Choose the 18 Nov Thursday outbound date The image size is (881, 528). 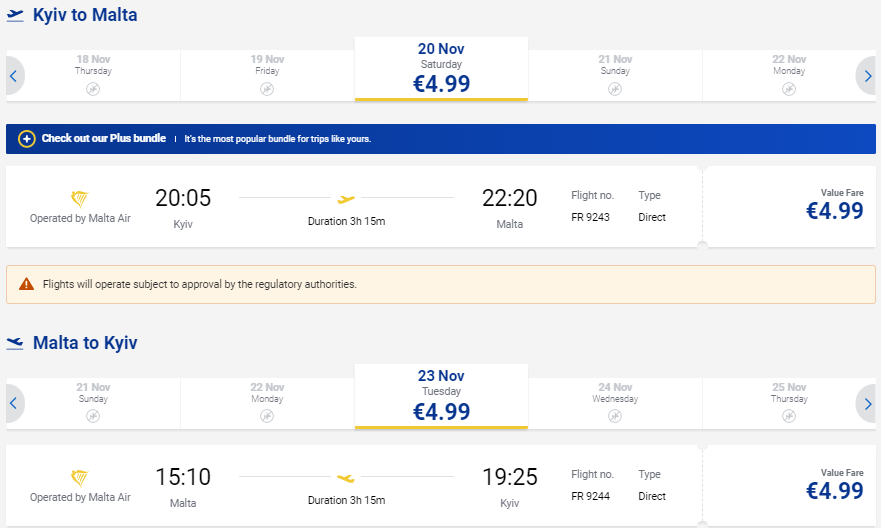93,76
